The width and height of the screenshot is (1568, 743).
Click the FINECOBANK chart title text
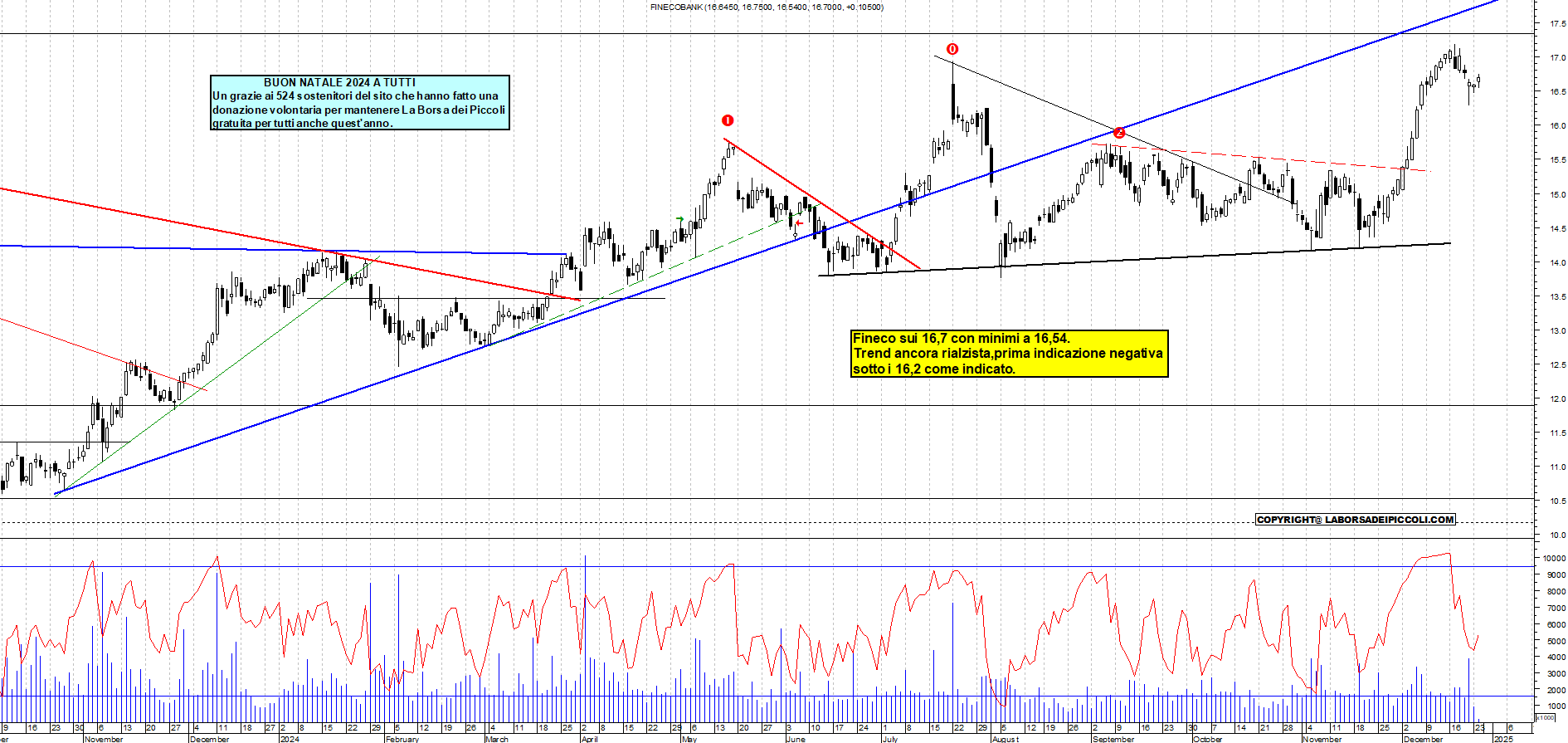tap(767, 7)
